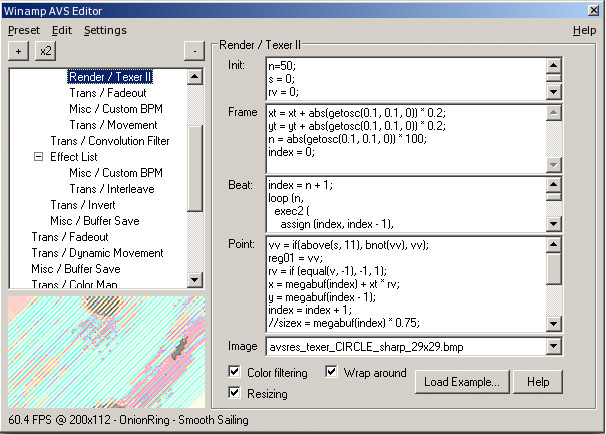This screenshot has height=434, width=606.
Task: Click the Load Example... button
Action: point(462,382)
